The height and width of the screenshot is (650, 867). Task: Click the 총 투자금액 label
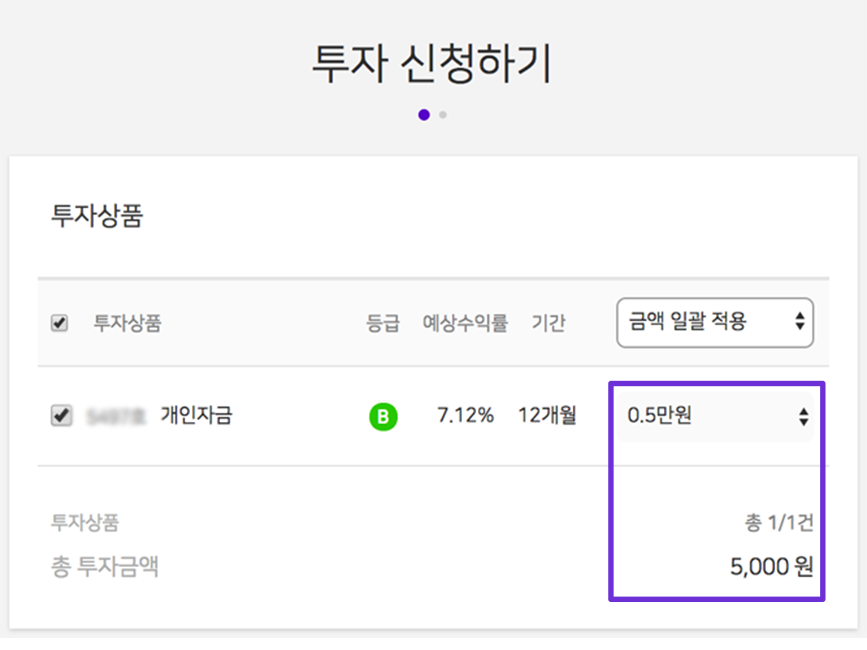[105, 567]
